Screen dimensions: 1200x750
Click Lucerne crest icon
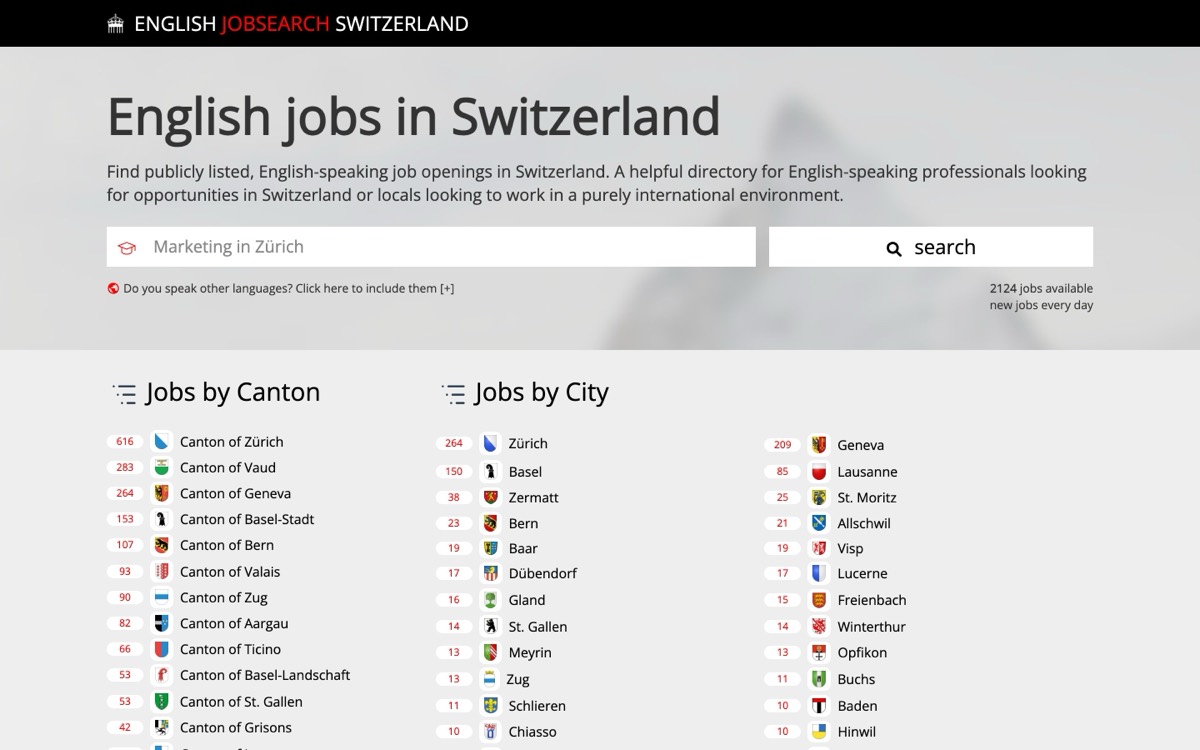[819, 573]
